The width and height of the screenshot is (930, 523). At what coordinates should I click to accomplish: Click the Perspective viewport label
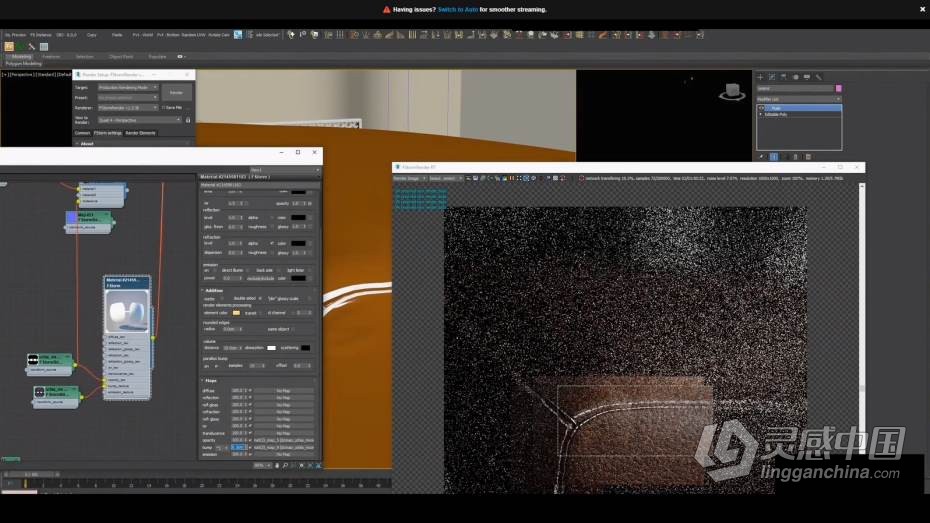coord(21,75)
